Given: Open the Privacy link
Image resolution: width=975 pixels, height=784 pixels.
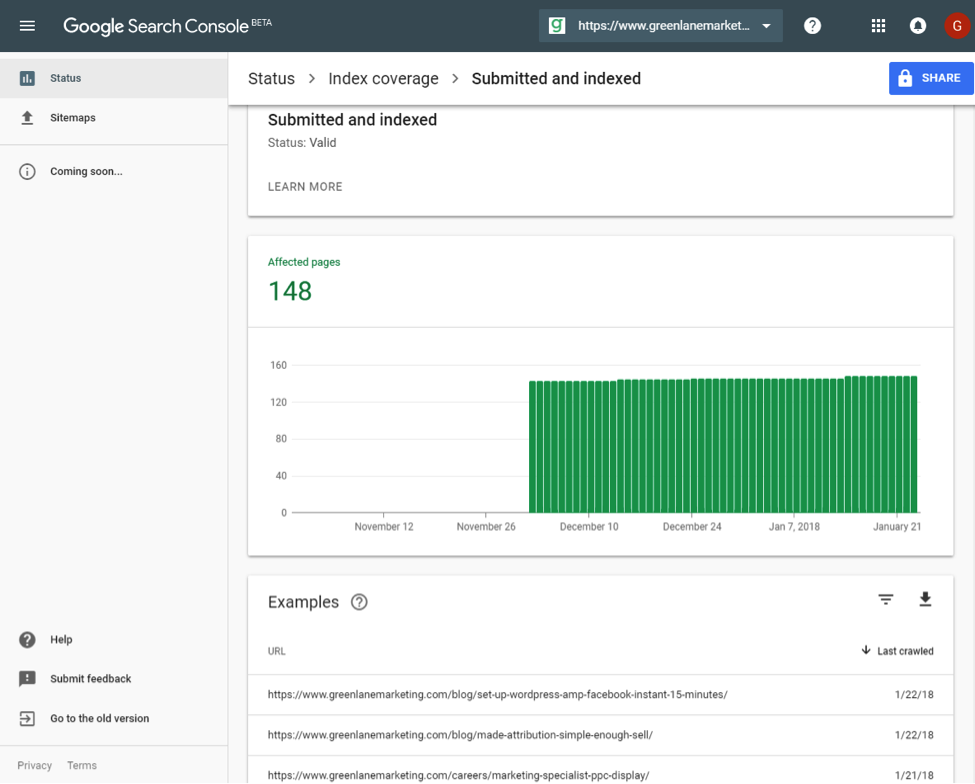Looking at the screenshot, I should (34, 765).
